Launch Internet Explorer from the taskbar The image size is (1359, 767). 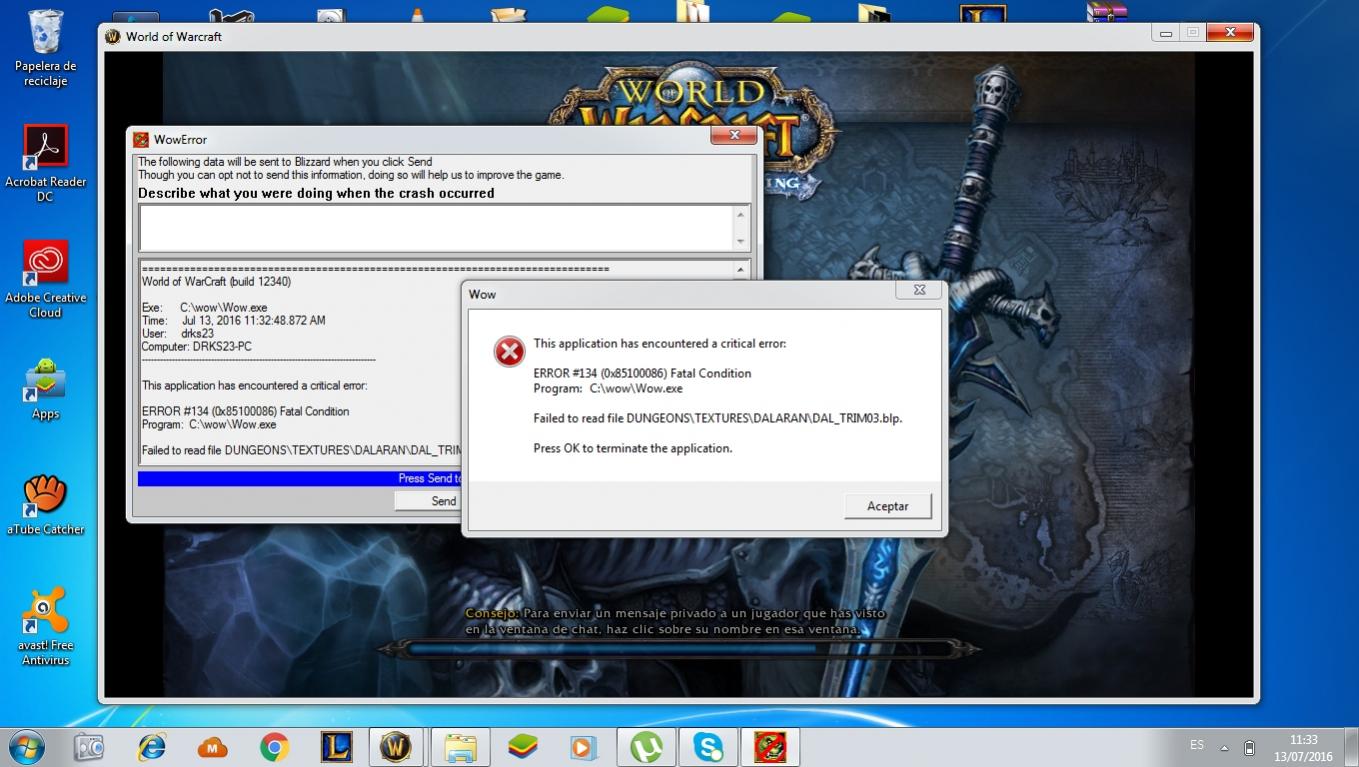(x=151, y=747)
